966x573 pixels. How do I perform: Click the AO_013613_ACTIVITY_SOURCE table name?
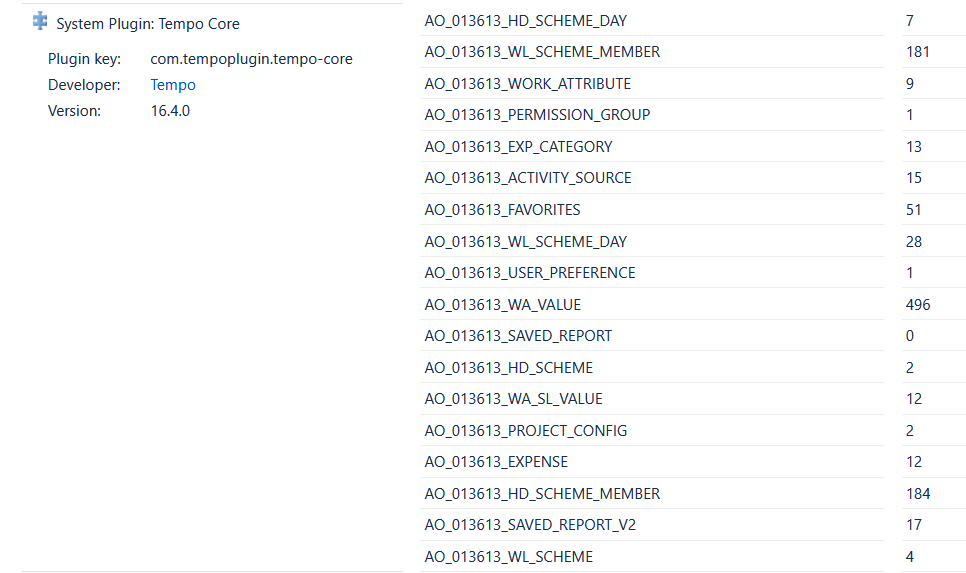tap(528, 178)
